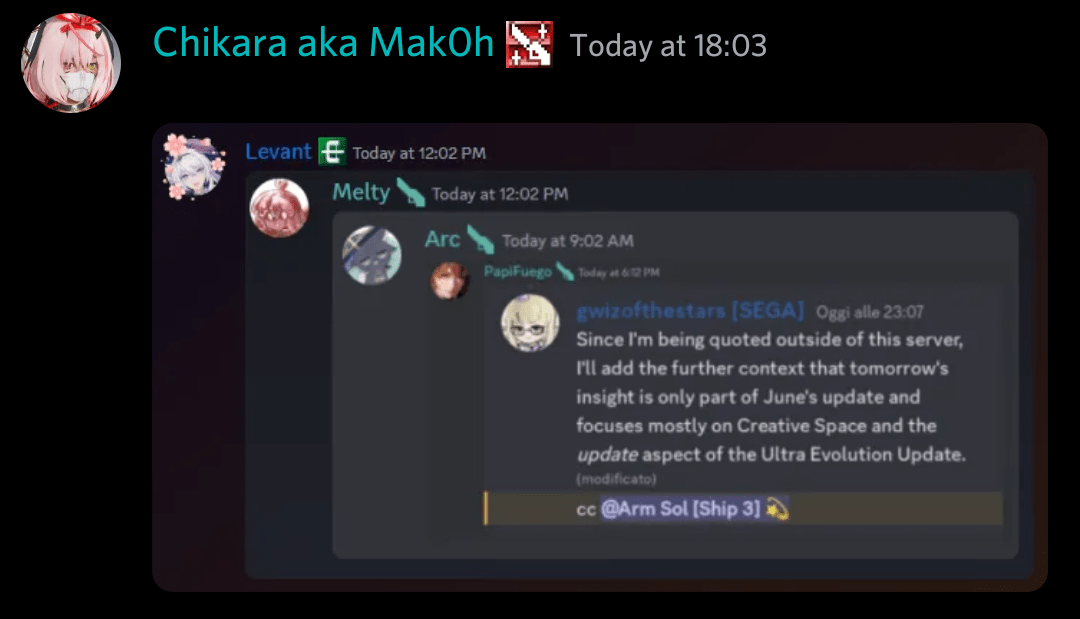Click the @Arm Sol [Ship 3] mention
Viewport: 1080px width, 619px height.
pos(681,509)
